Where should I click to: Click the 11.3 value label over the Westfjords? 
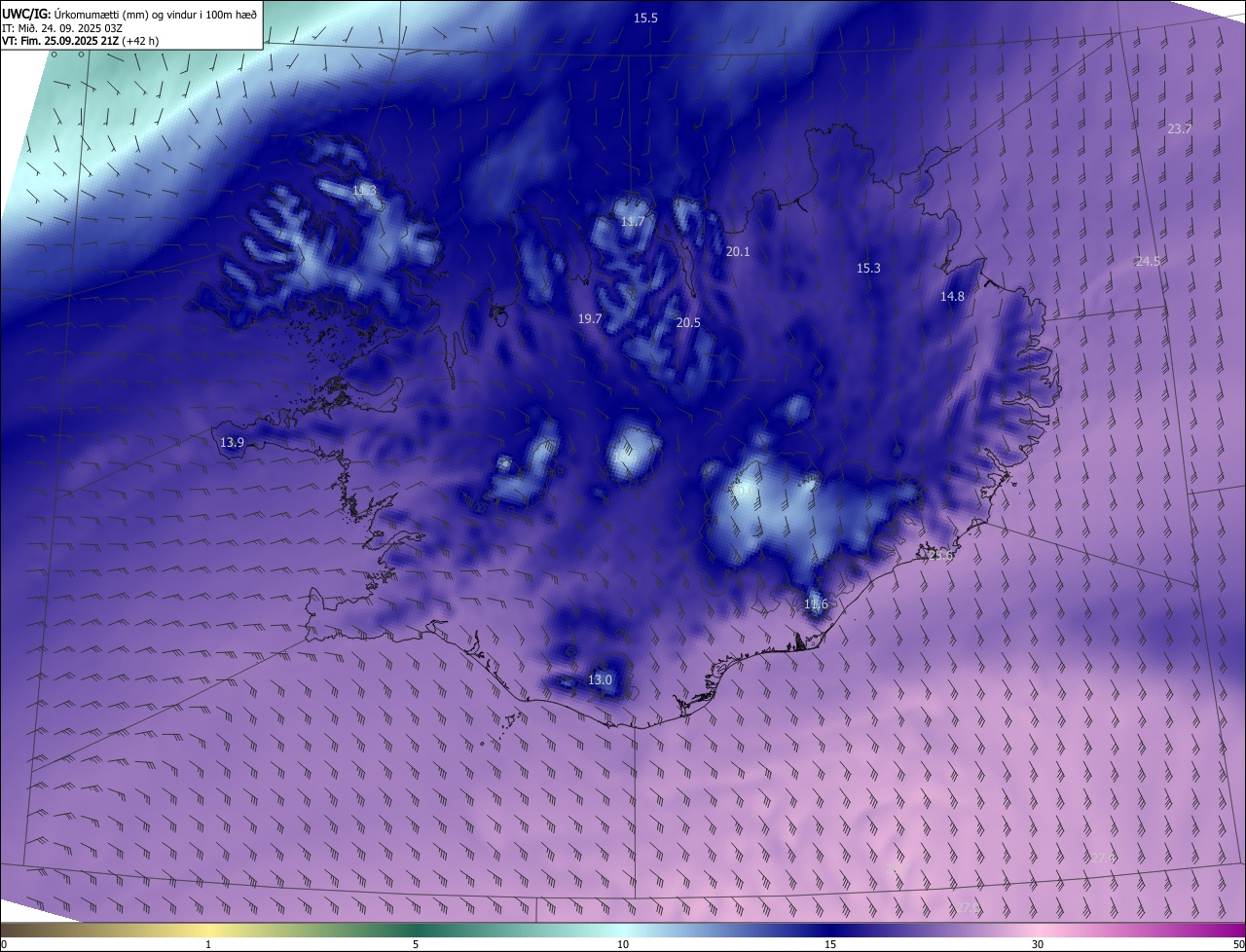[x=364, y=191]
